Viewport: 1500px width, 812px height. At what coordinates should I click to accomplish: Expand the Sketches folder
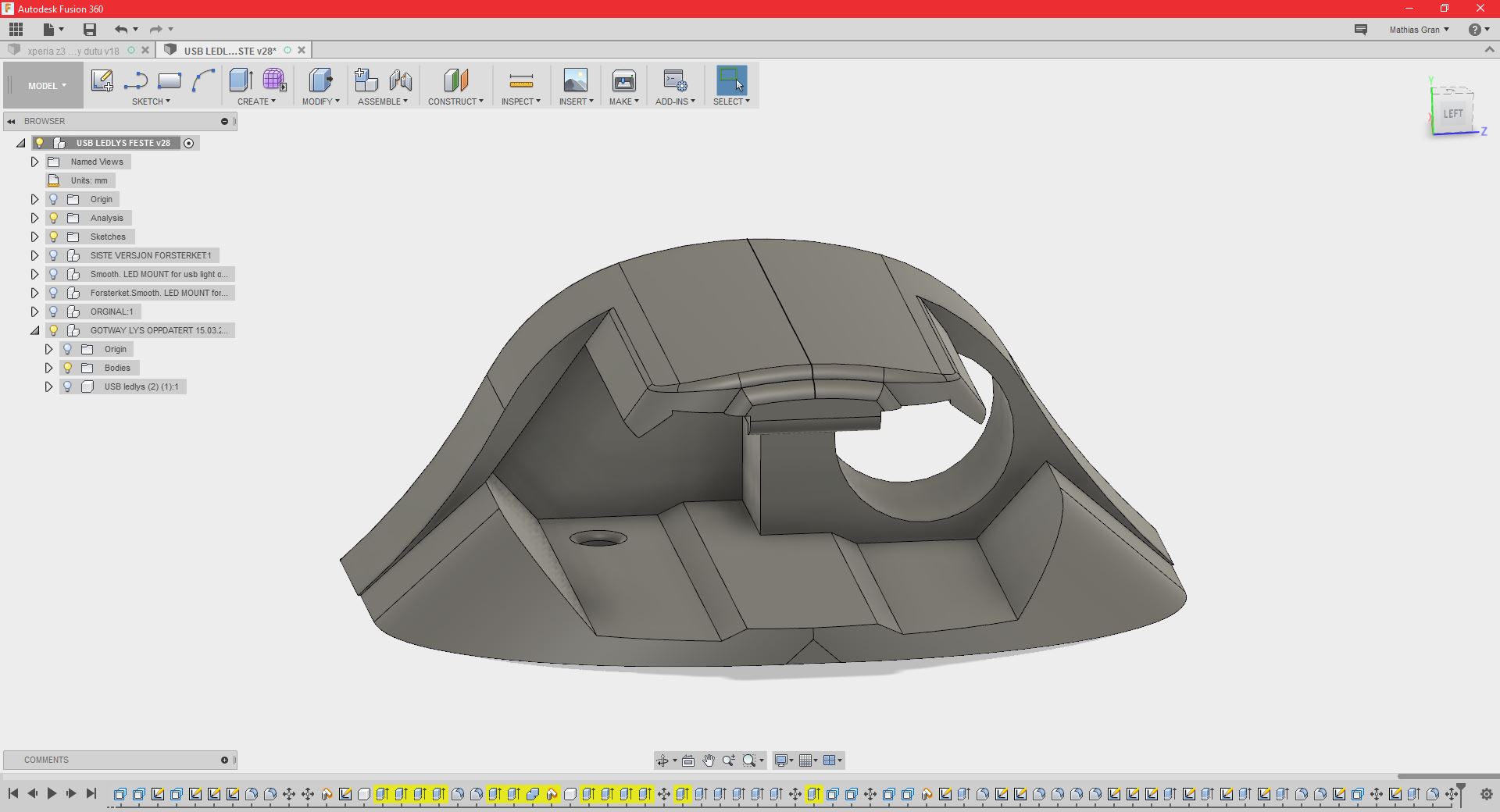point(34,237)
